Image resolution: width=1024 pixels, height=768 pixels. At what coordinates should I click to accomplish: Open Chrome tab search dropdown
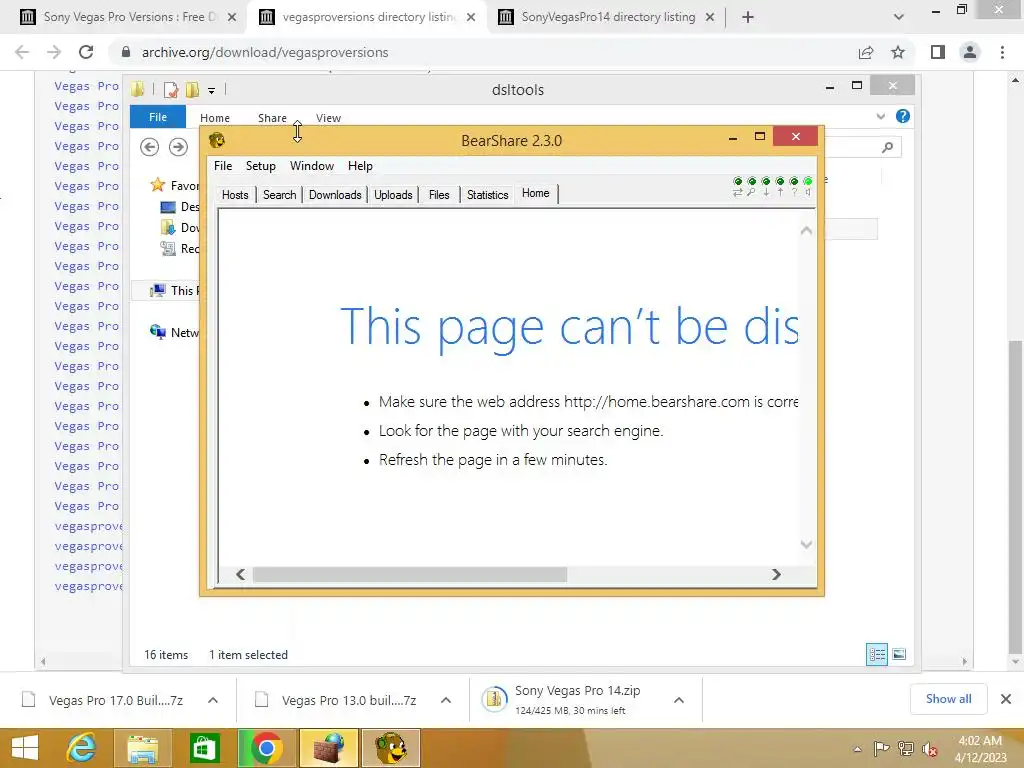899,18
